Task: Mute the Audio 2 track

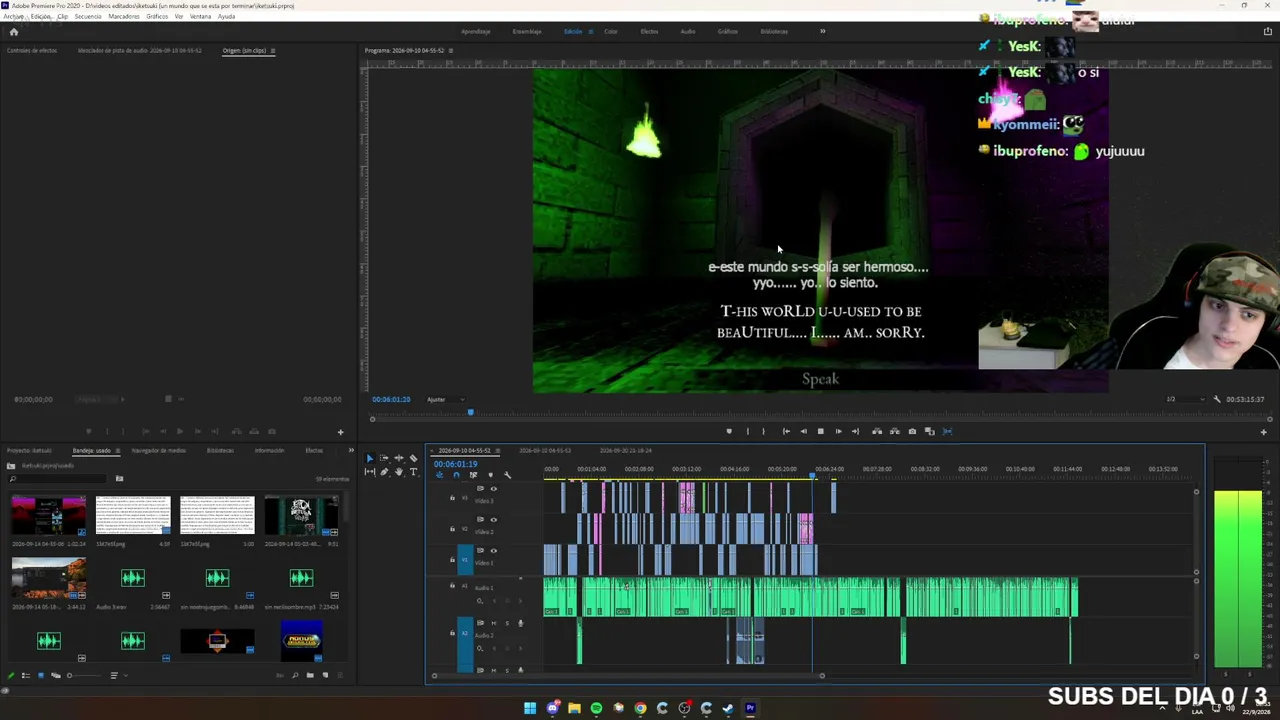Action: (x=494, y=623)
